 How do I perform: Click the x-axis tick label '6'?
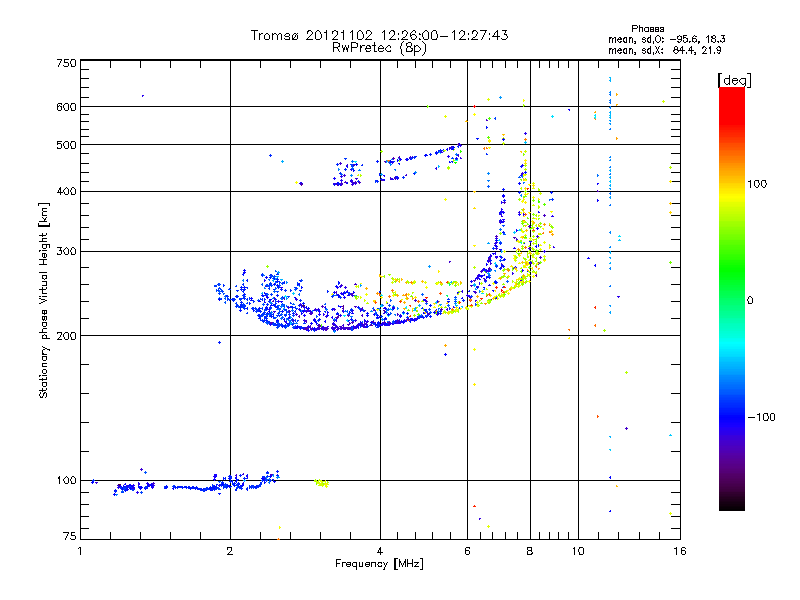tap(467, 551)
